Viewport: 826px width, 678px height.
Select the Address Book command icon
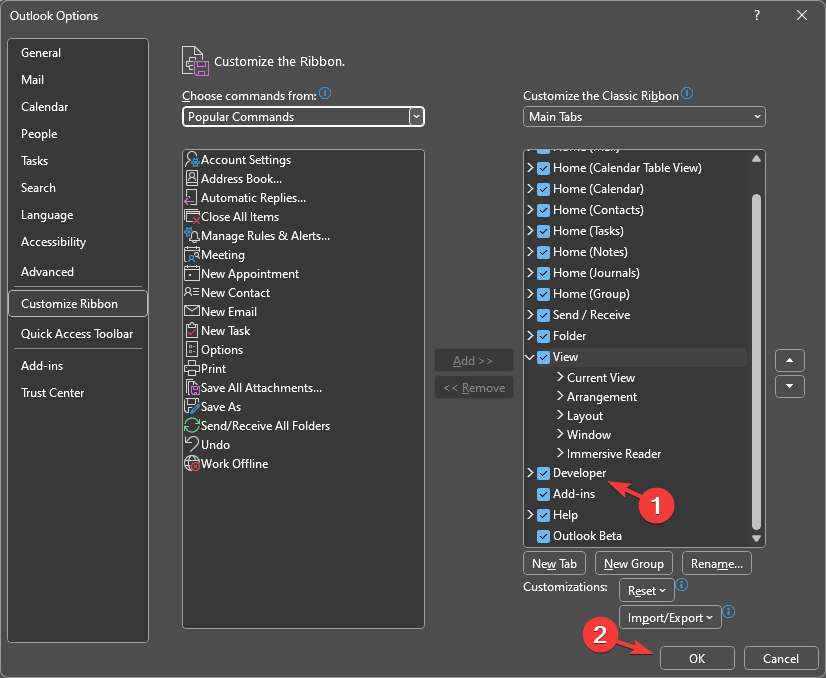(x=193, y=179)
